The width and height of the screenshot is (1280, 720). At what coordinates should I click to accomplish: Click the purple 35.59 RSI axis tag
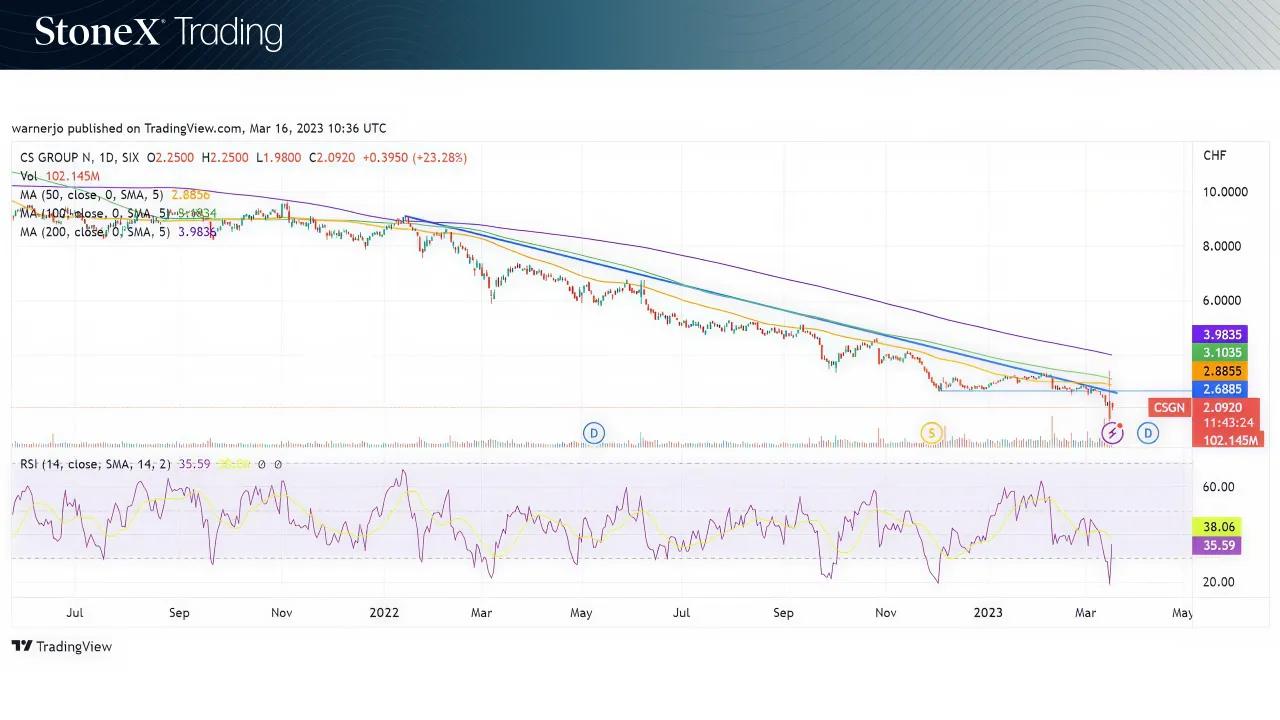pos(1219,545)
